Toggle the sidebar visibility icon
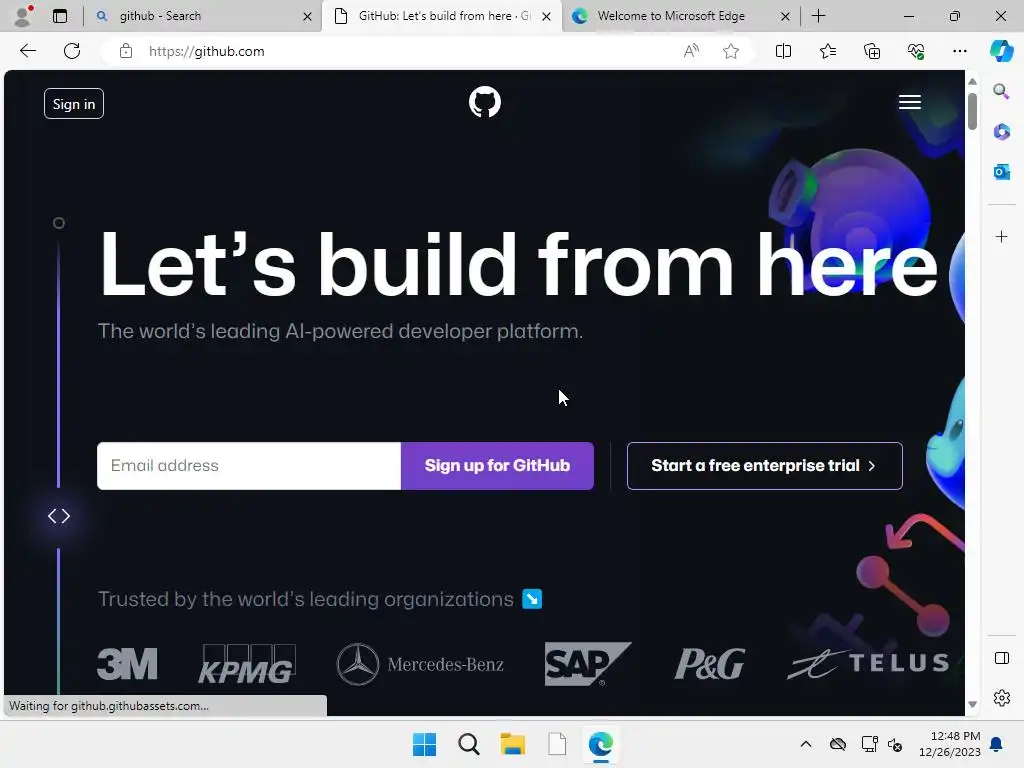The height and width of the screenshot is (768, 1024). pos(1001,658)
